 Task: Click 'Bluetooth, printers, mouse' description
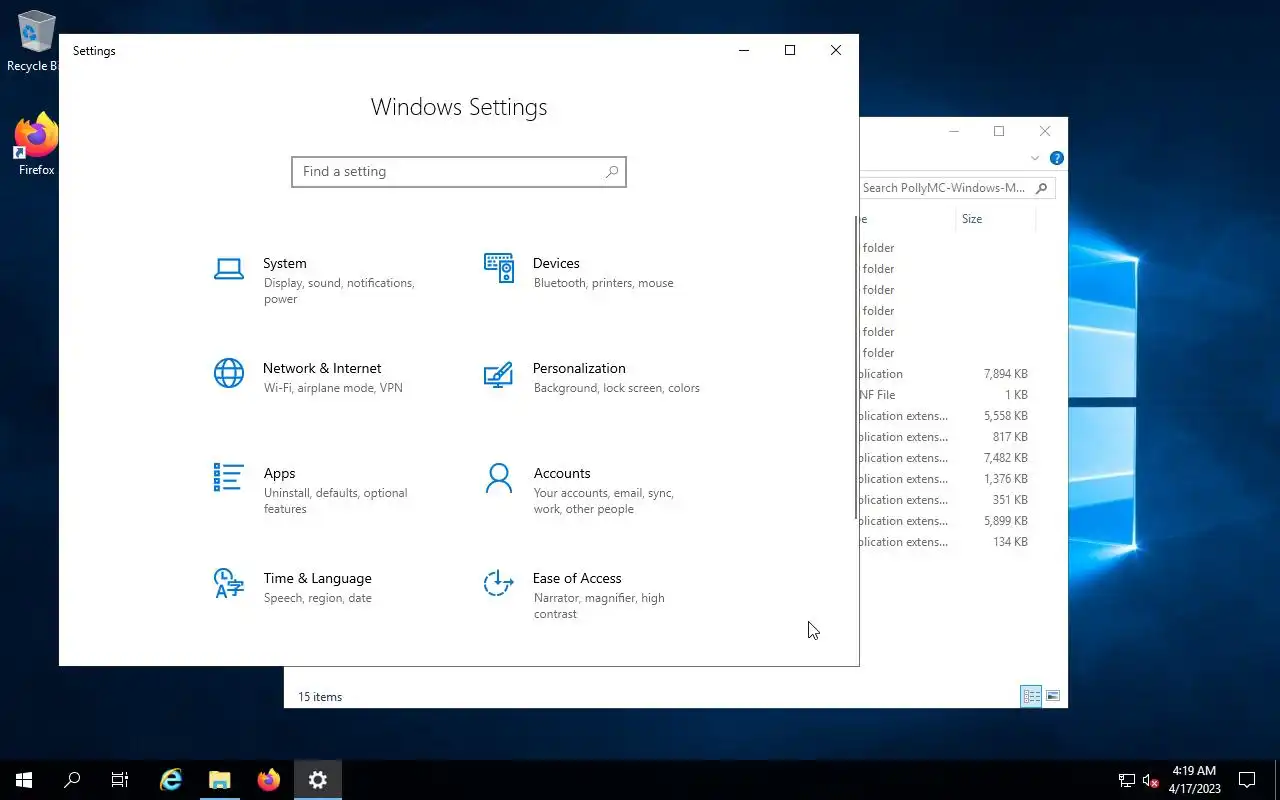coord(604,283)
